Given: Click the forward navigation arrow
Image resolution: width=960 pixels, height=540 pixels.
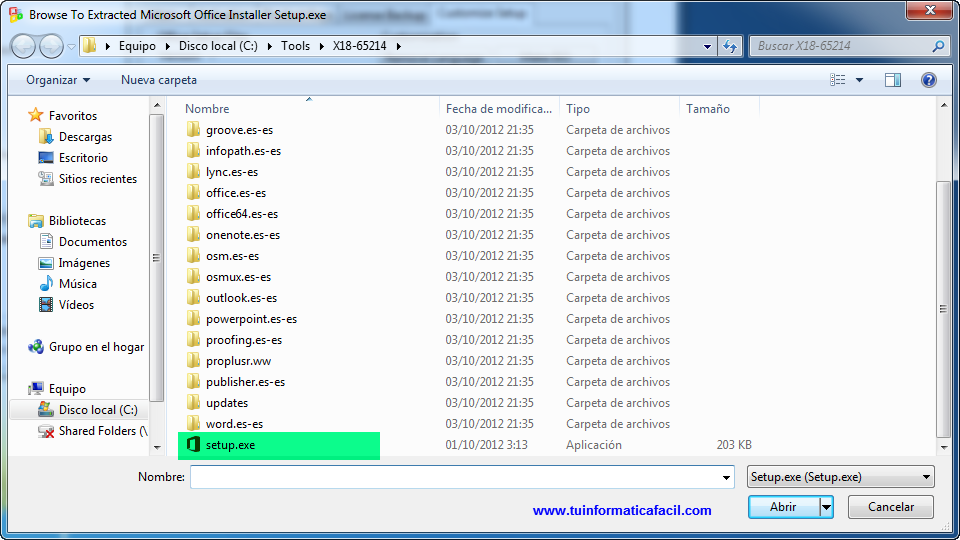Looking at the screenshot, I should click(51, 46).
